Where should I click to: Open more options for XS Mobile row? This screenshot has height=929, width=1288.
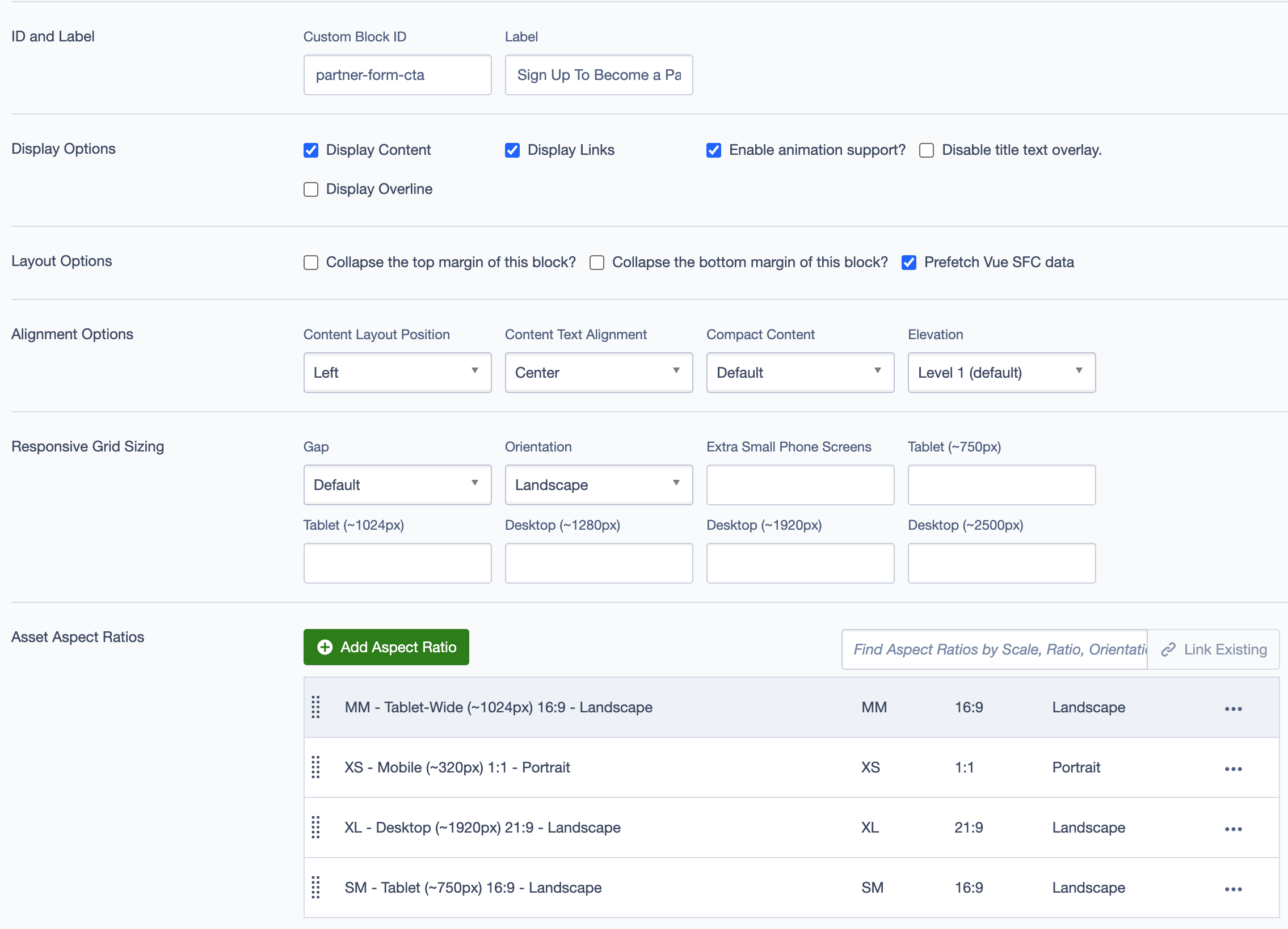pyautogui.click(x=1233, y=769)
